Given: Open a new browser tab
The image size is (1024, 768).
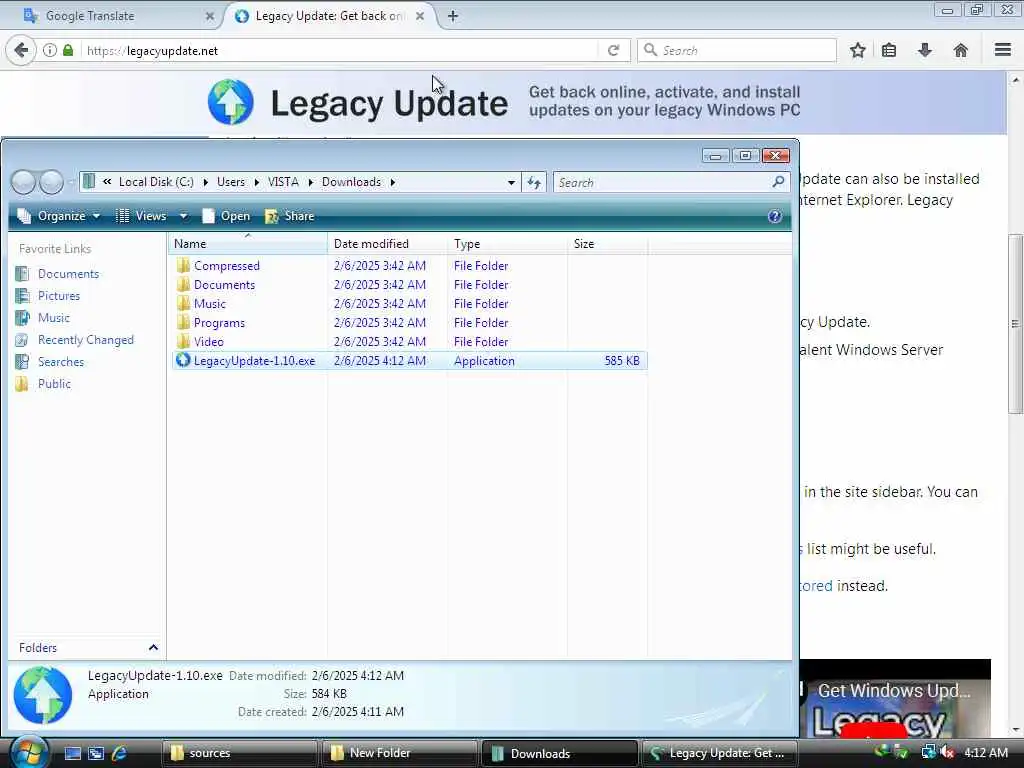Looking at the screenshot, I should tap(453, 16).
